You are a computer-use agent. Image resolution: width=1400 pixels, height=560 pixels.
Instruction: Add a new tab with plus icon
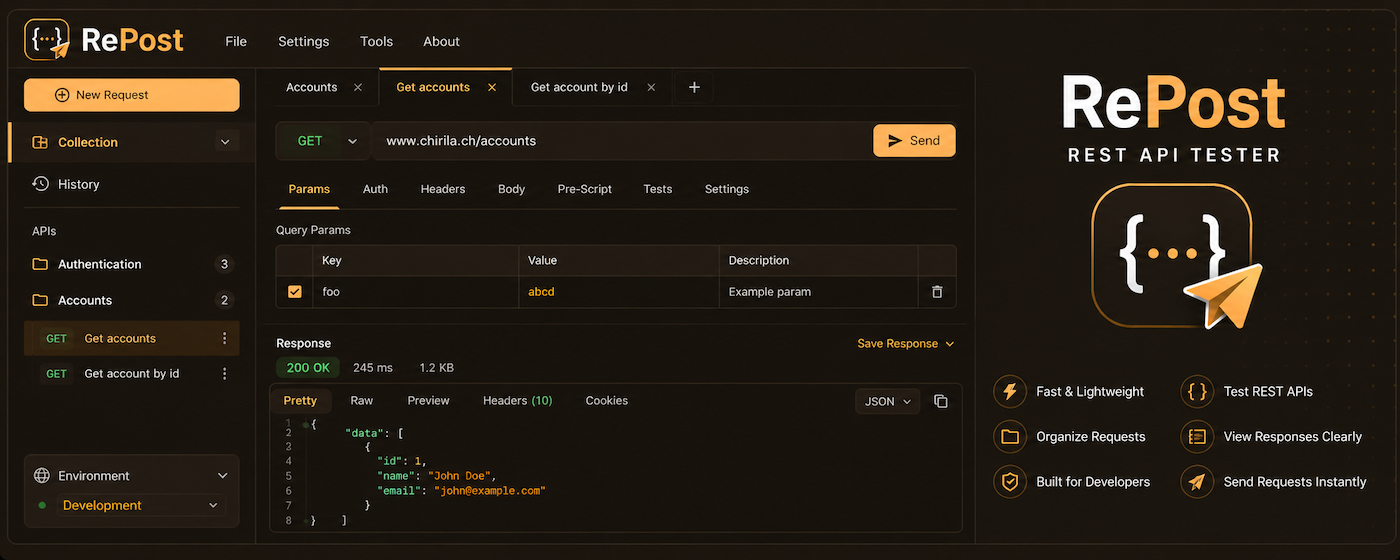click(x=694, y=87)
